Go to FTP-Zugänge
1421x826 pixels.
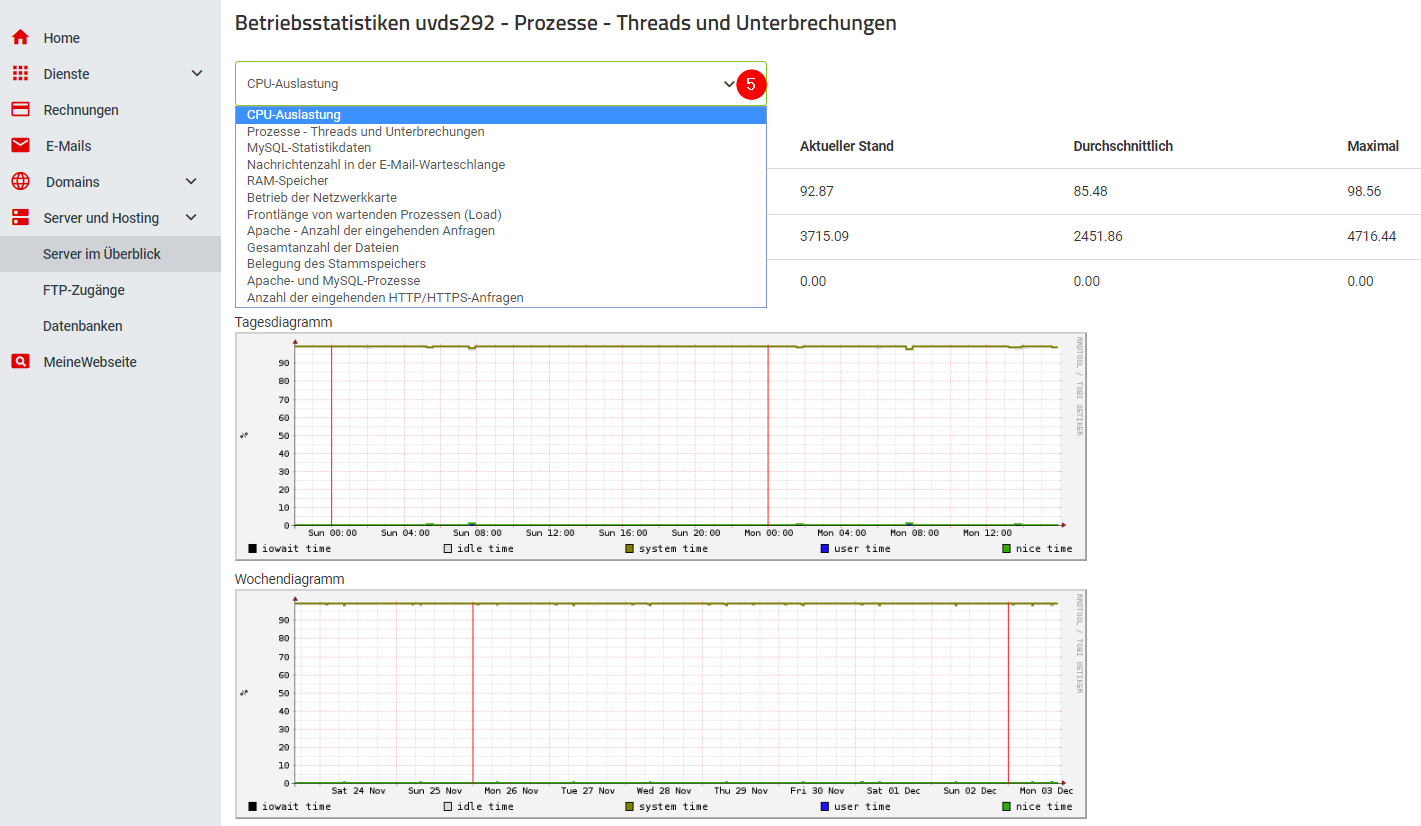coord(84,290)
